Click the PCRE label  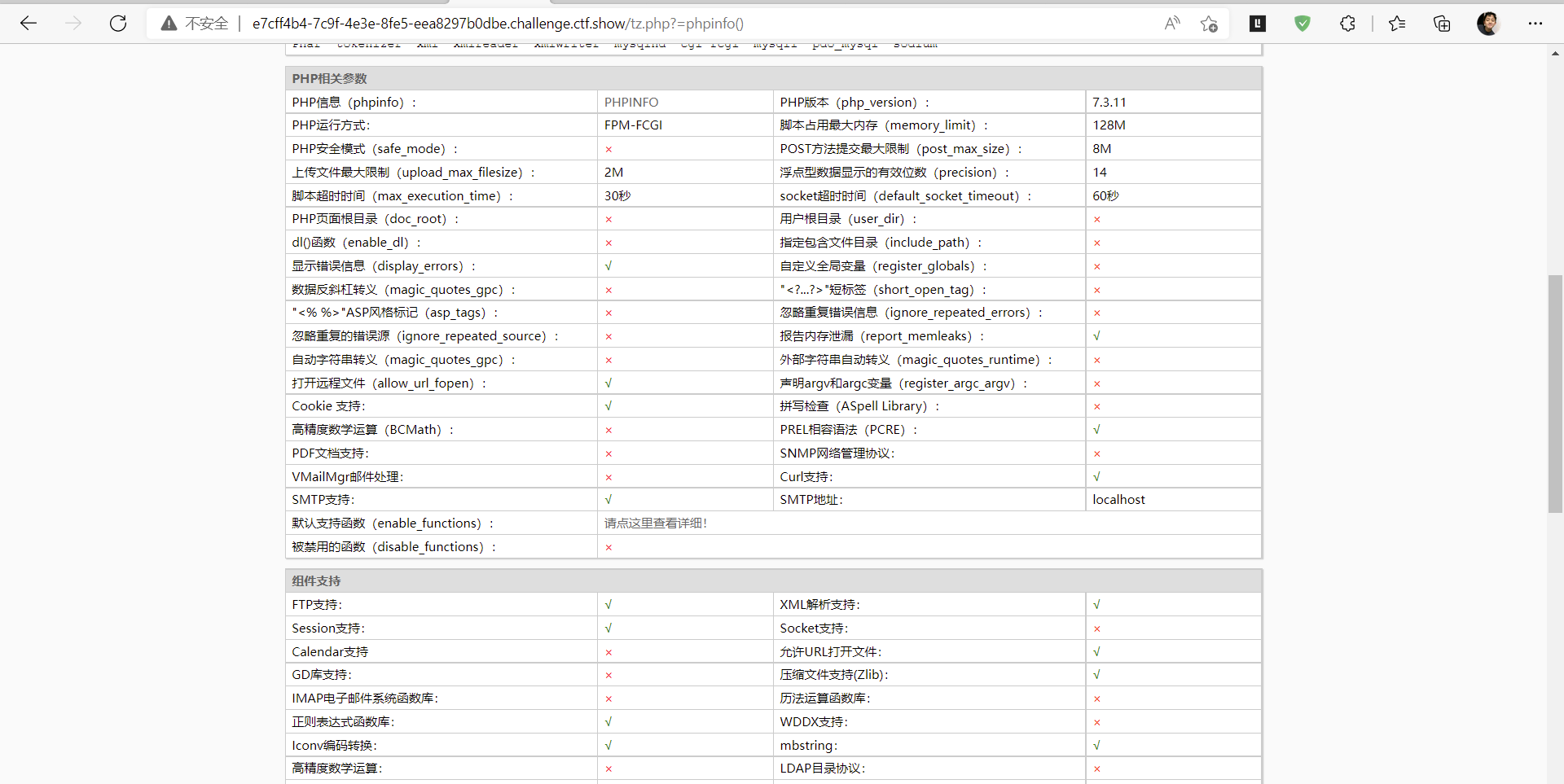[x=849, y=430]
